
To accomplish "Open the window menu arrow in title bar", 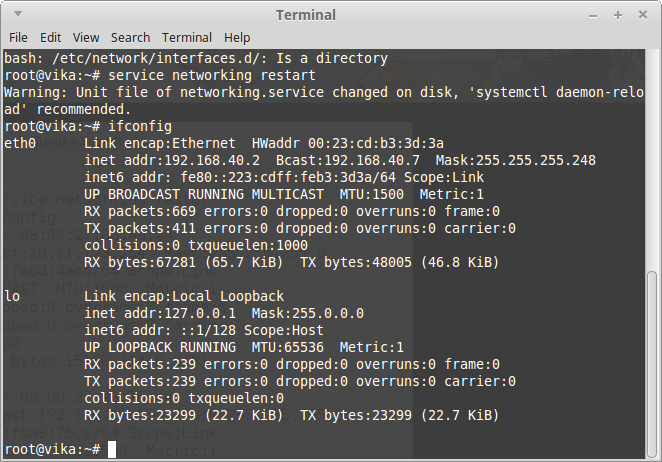I will coord(14,15).
